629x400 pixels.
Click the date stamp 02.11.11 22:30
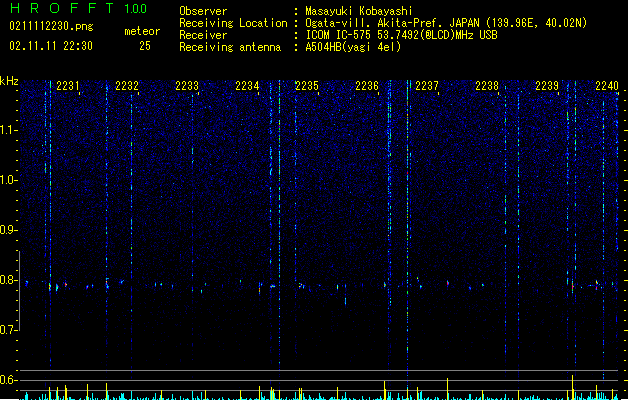51,46
